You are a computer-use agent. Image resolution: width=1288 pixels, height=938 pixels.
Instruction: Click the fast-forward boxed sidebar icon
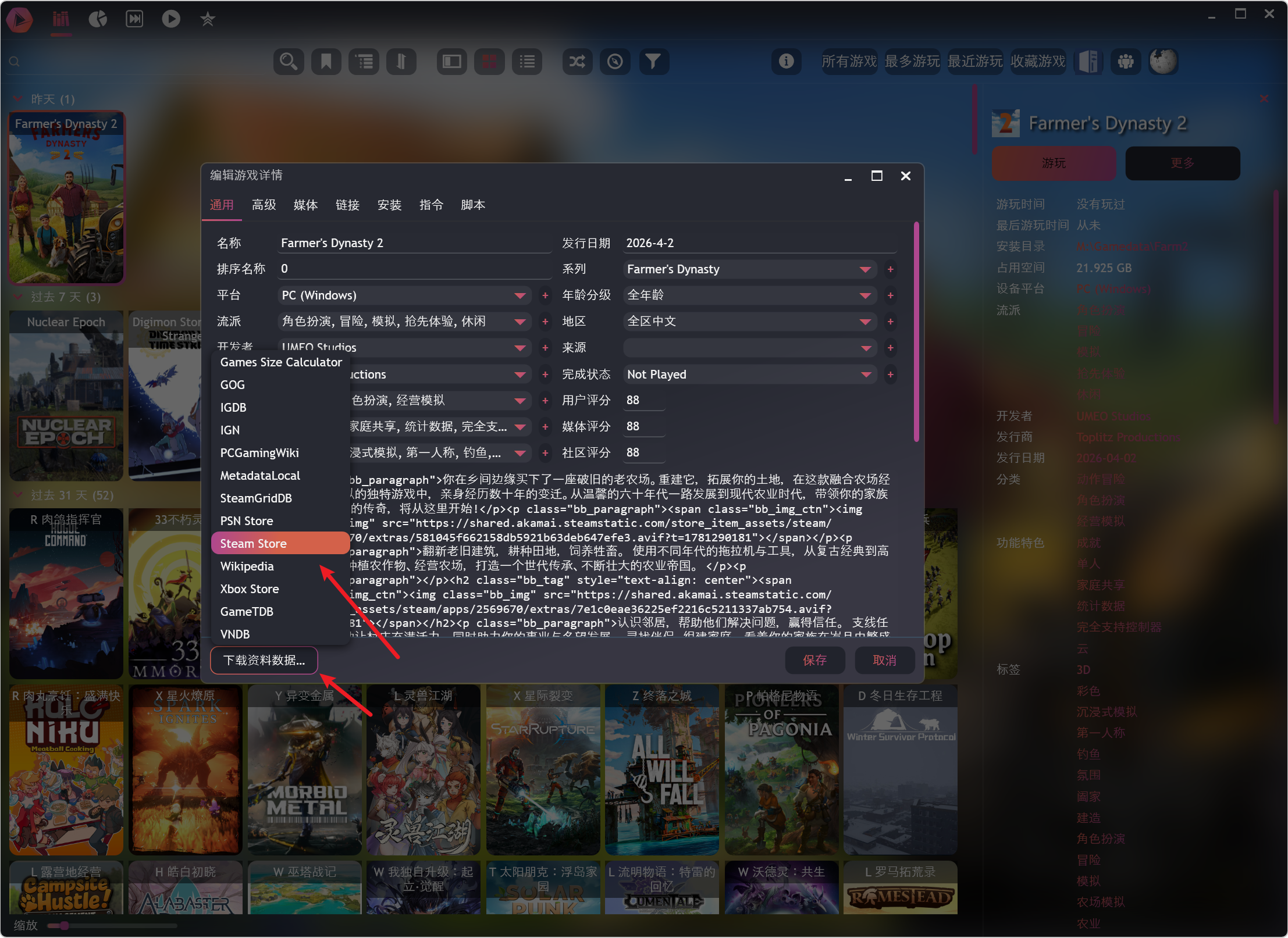click(x=134, y=19)
